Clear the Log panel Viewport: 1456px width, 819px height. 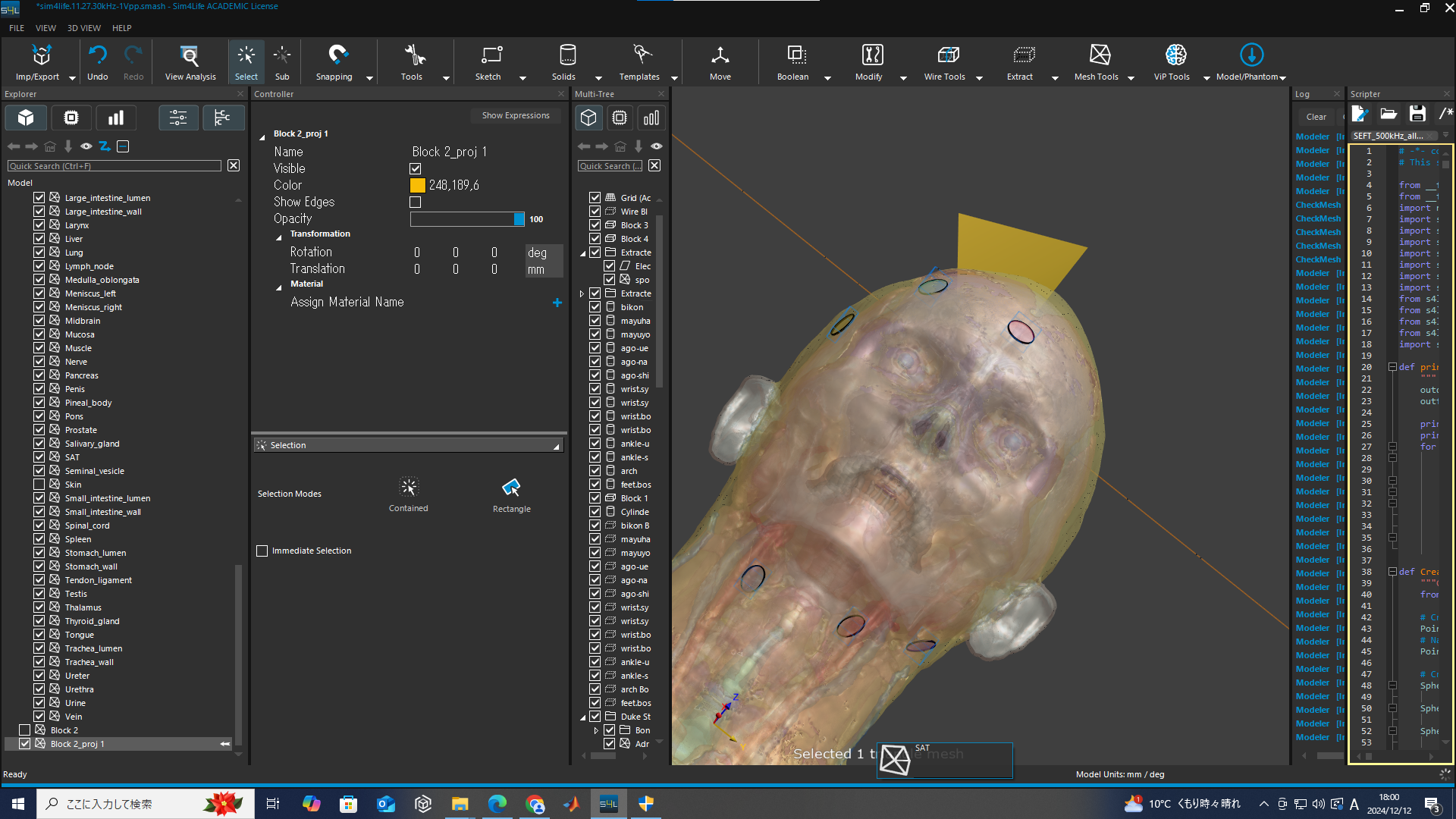click(1316, 117)
